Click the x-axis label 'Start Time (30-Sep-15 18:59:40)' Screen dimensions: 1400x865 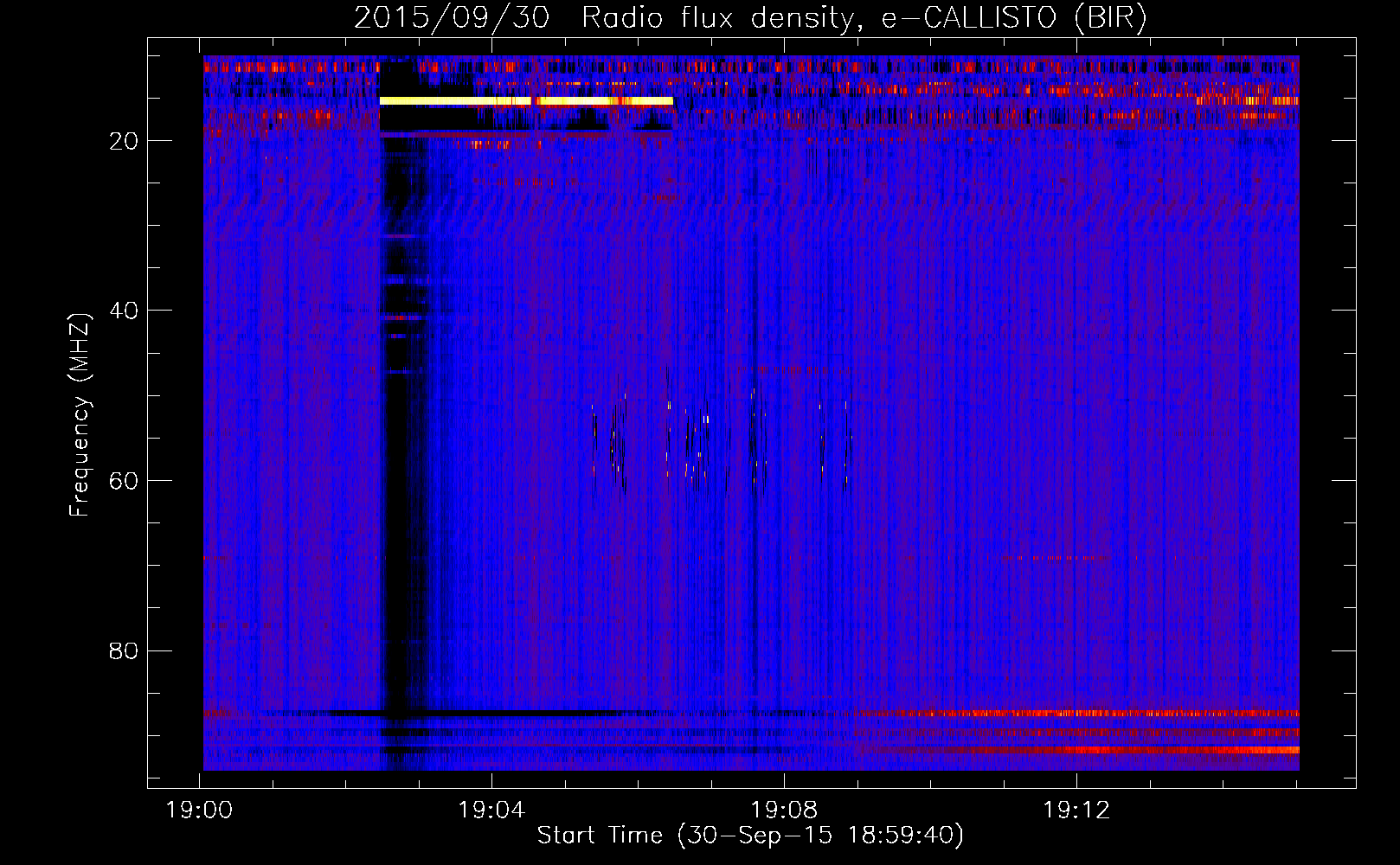tap(750, 836)
